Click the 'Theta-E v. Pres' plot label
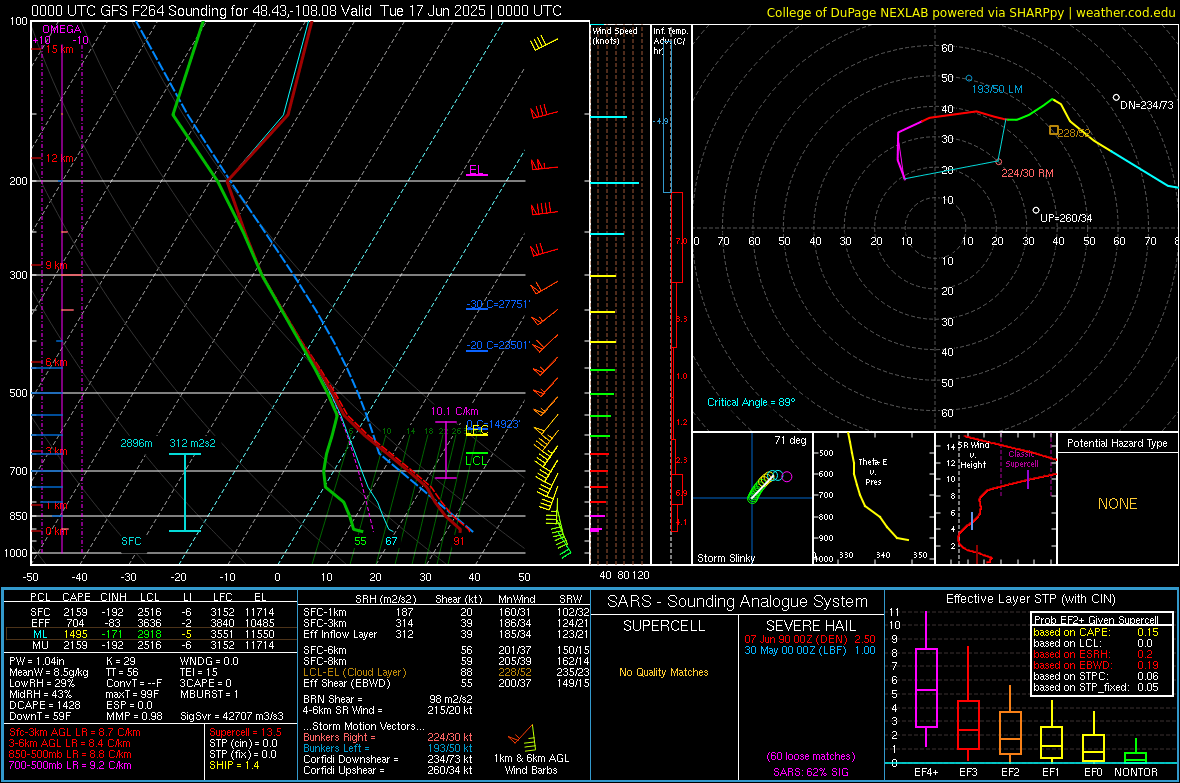The width and height of the screenshot is (1180, 783). click(873, 471)
